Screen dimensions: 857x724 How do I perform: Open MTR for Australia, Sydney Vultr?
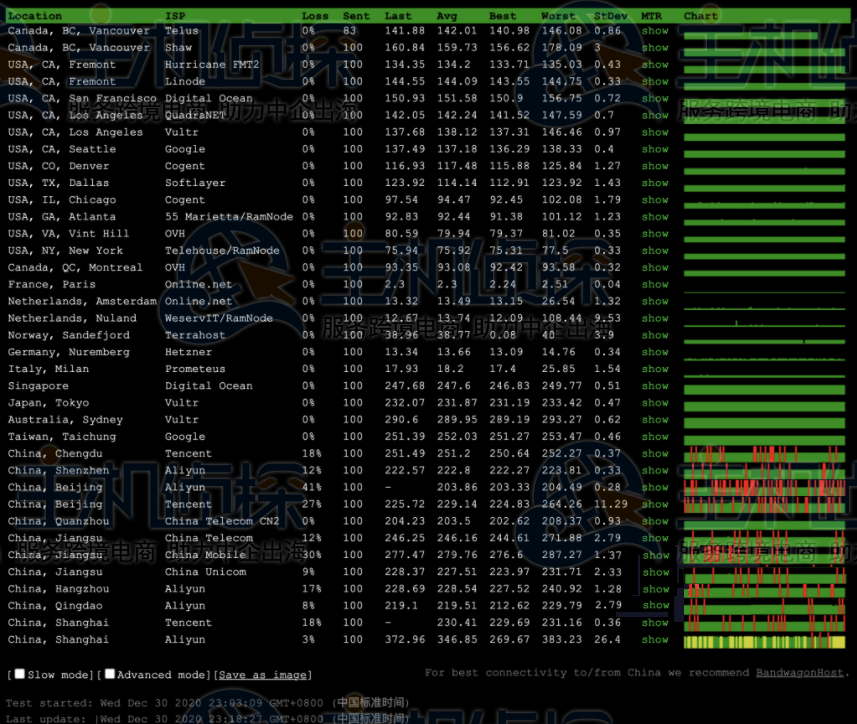(x=655, y=420)
